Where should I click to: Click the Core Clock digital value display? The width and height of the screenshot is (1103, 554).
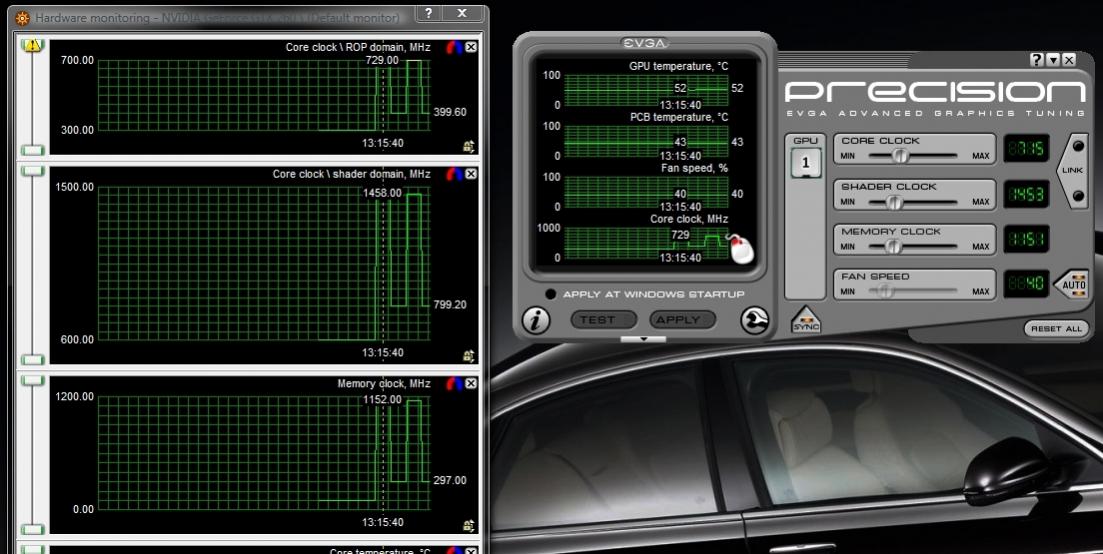(1026, 149)
